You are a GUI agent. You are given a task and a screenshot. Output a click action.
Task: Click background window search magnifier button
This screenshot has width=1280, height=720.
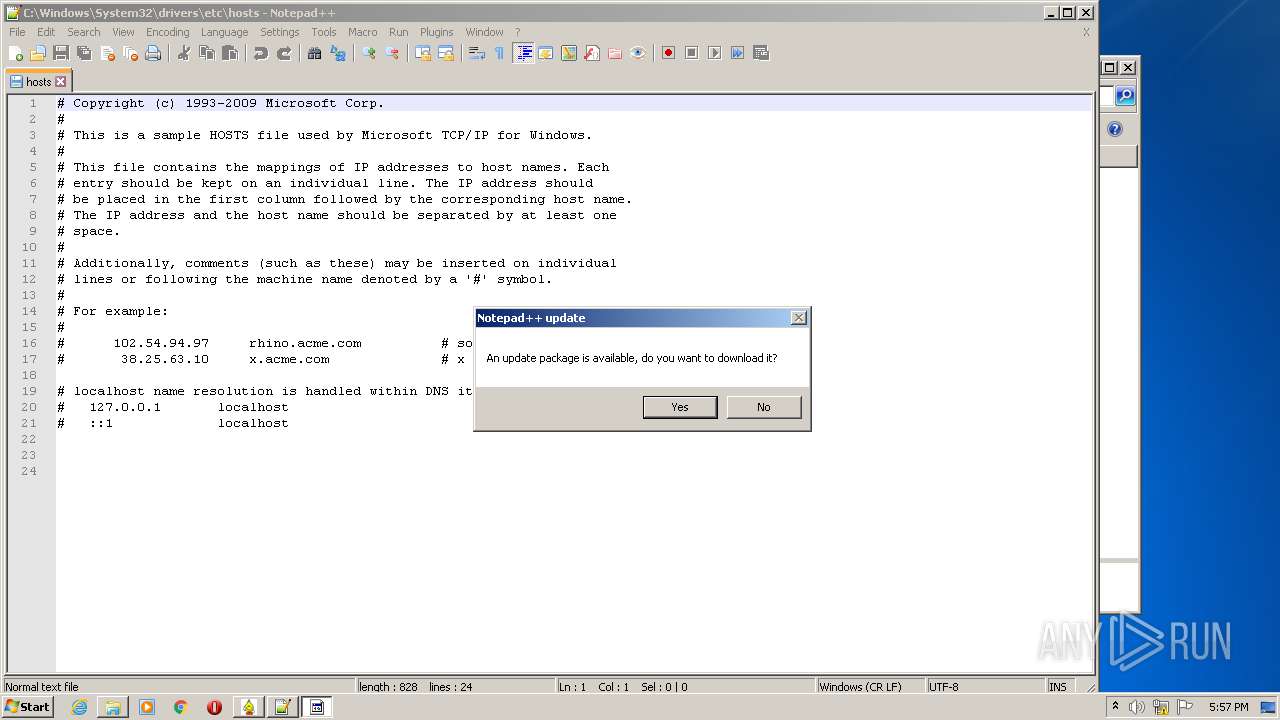1125,96
